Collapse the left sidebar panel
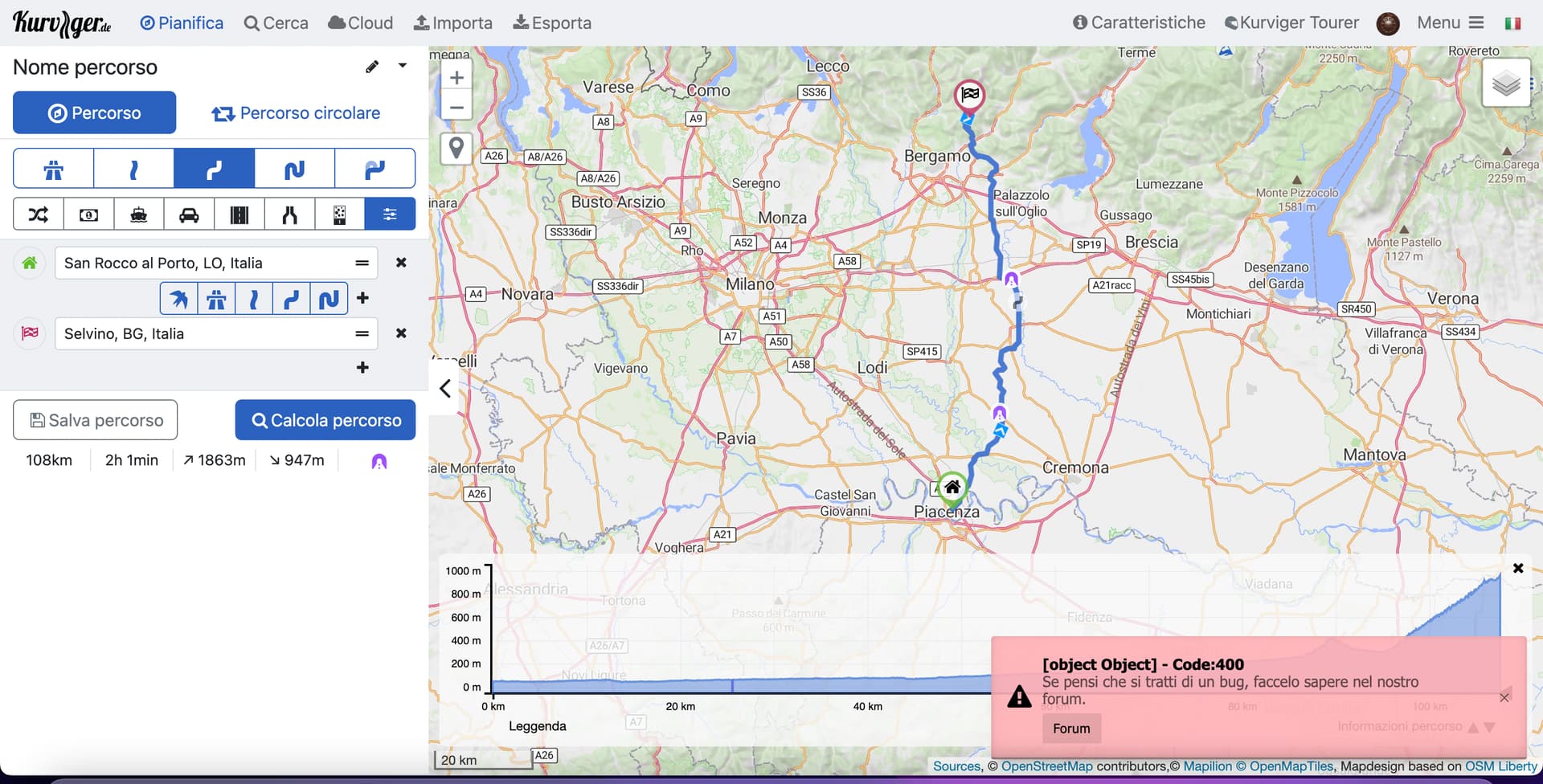The width and height of the screenshot is (1543, 784). (x=444, y=389)
